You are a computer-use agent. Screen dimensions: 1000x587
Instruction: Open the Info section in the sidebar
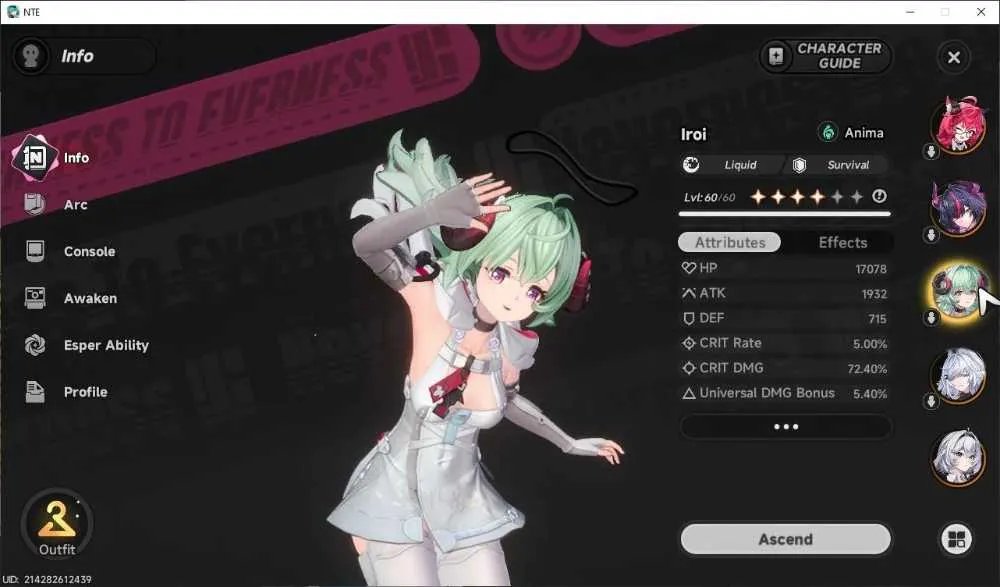[51, 158]
